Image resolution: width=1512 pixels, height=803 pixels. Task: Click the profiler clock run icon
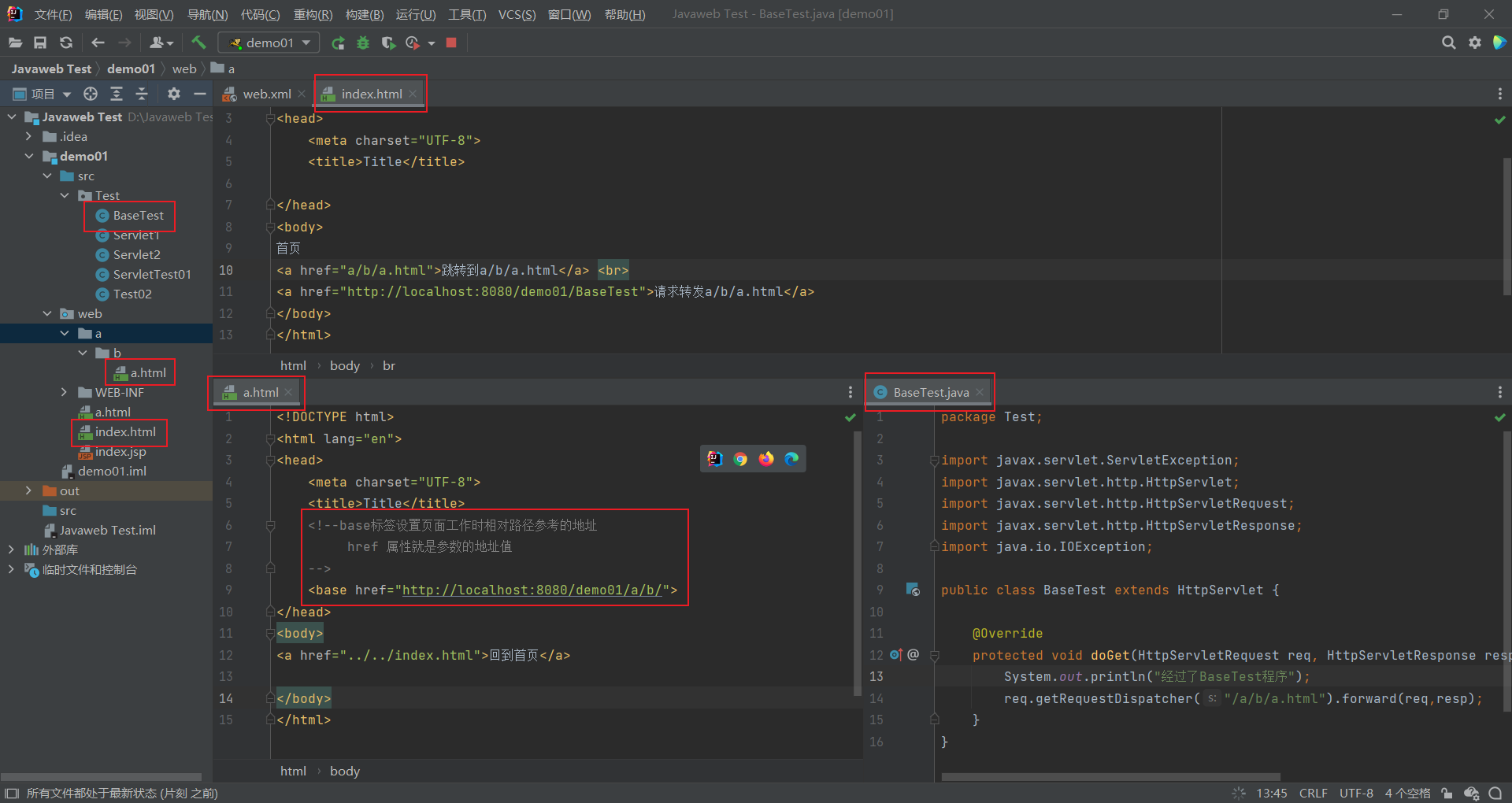pyautogui.click(x=412, y=43)
